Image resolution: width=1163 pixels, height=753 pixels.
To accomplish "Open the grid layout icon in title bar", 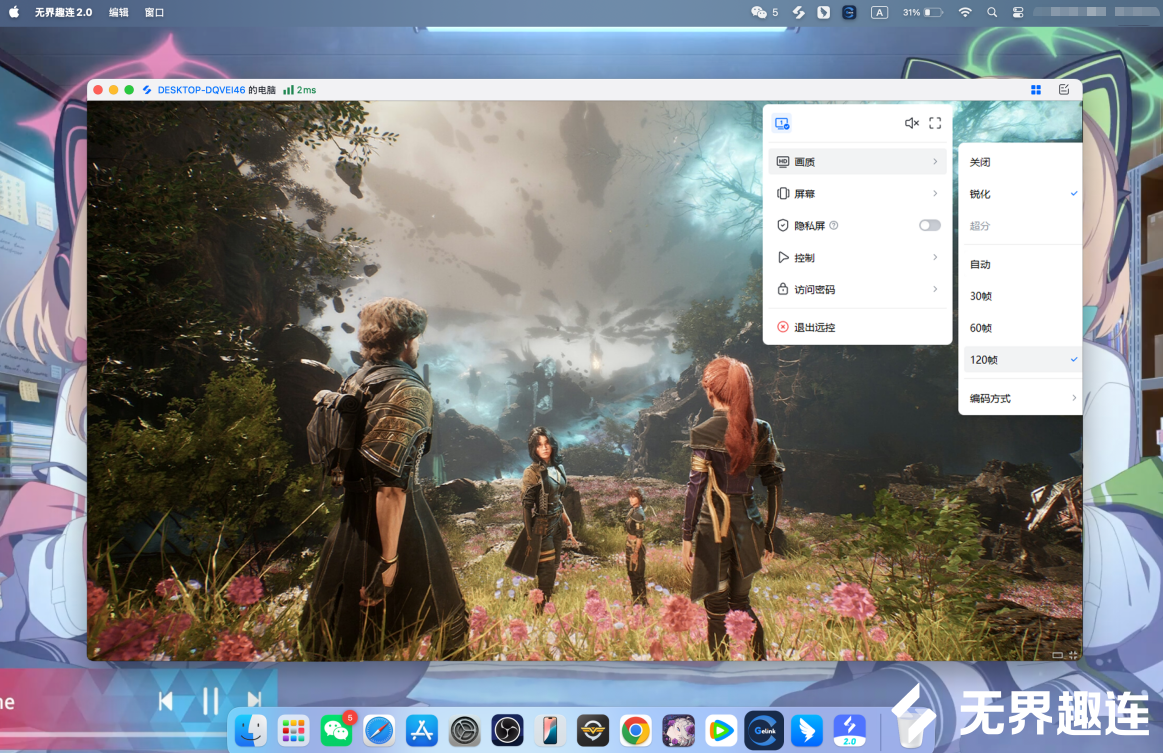I will (1036, 90).
